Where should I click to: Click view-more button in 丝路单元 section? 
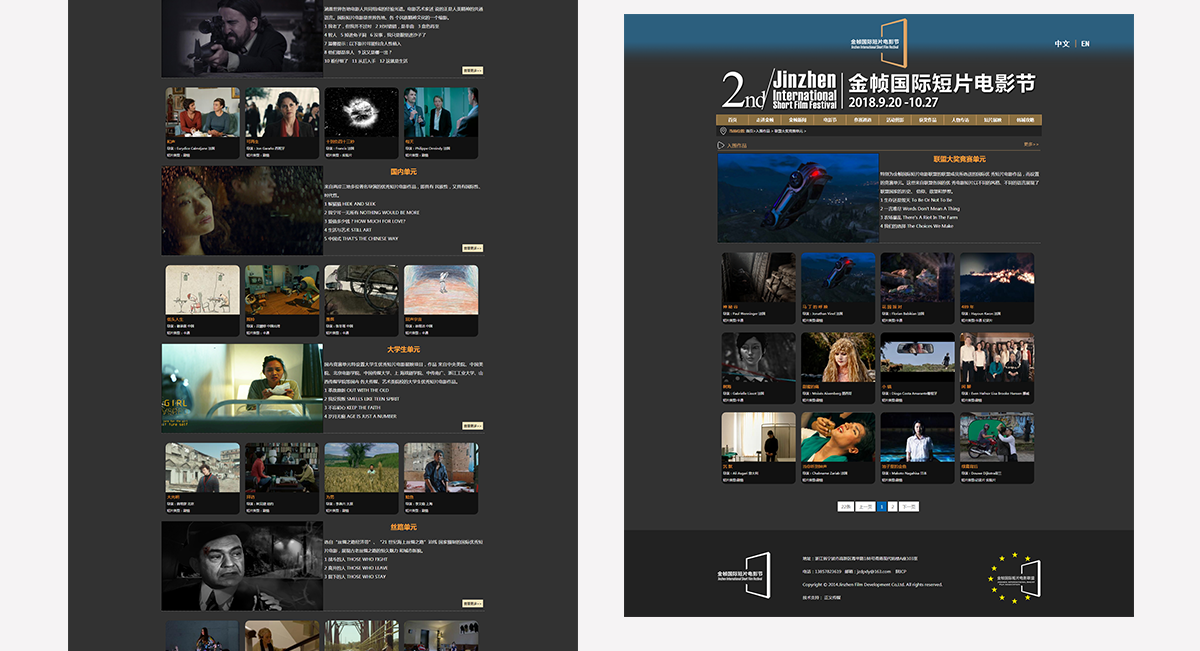click(x=473, y=604)
